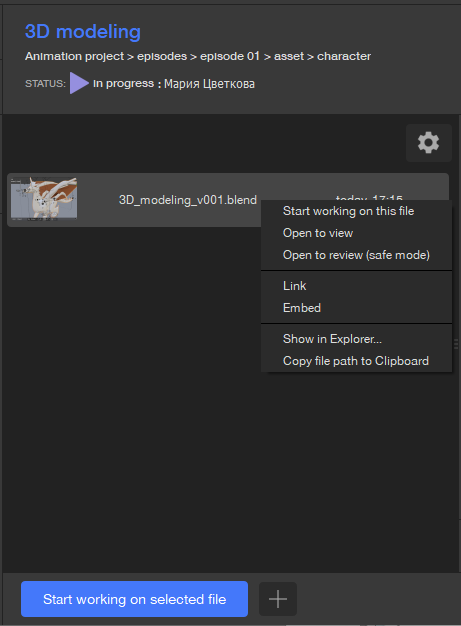Click character breadcrumb segment
Viewport: 461px width, 626px height.
(x=344, y=56)
